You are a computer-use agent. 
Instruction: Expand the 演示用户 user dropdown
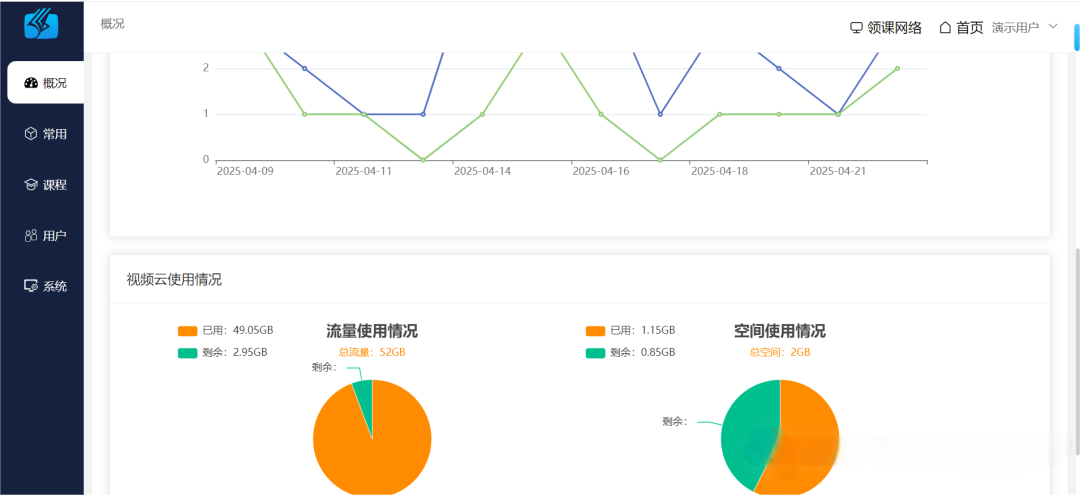pyautogui.click(x=1024, y=28)
